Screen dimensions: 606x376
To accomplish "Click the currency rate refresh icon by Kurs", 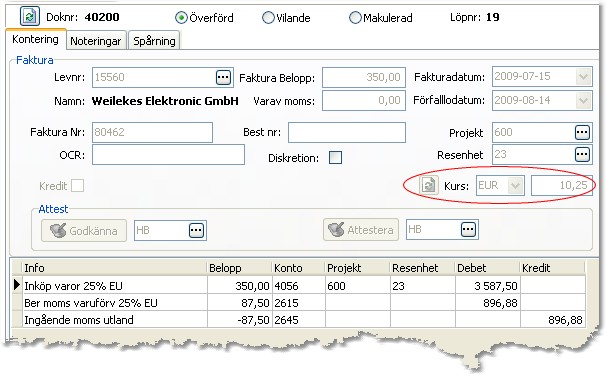I will pos(429,185).
